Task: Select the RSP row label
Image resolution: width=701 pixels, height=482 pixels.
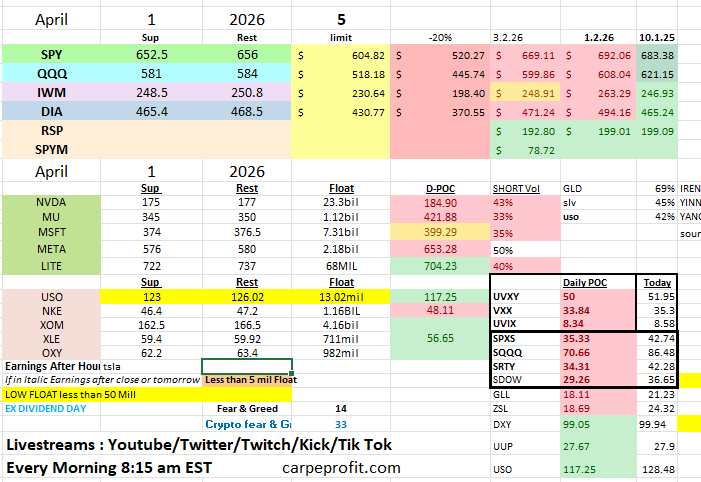Action: pos(51,131)
